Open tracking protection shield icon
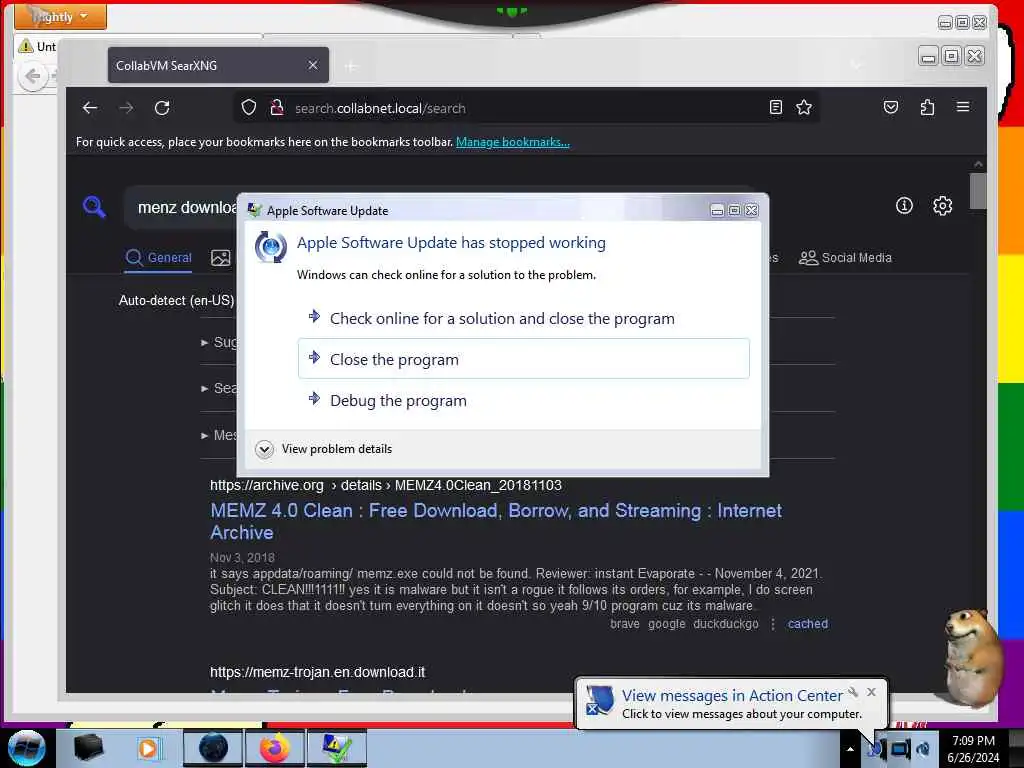This screenshot has height=768, width=1024. tap(249, 107)
